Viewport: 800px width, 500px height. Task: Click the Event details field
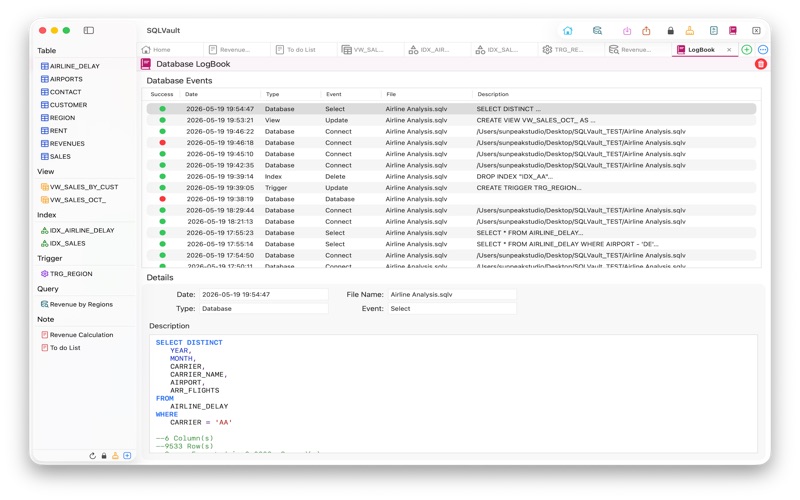pyautogui.click(x=452, y=308)
